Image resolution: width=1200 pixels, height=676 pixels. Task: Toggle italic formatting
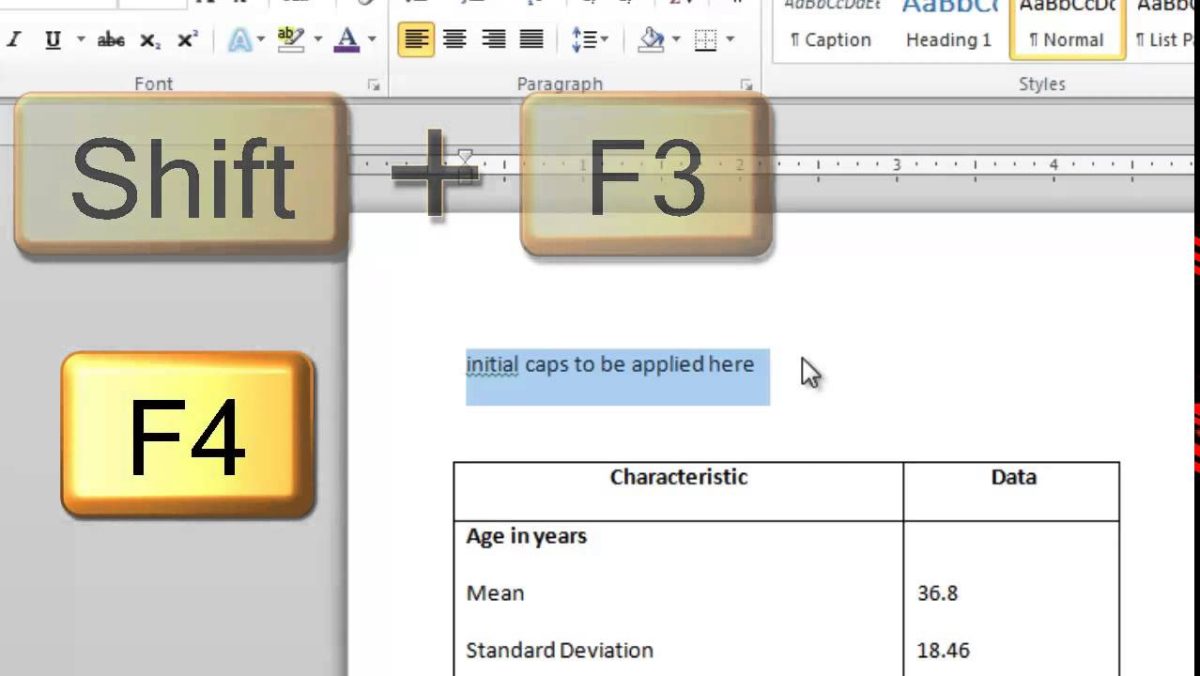14,40
